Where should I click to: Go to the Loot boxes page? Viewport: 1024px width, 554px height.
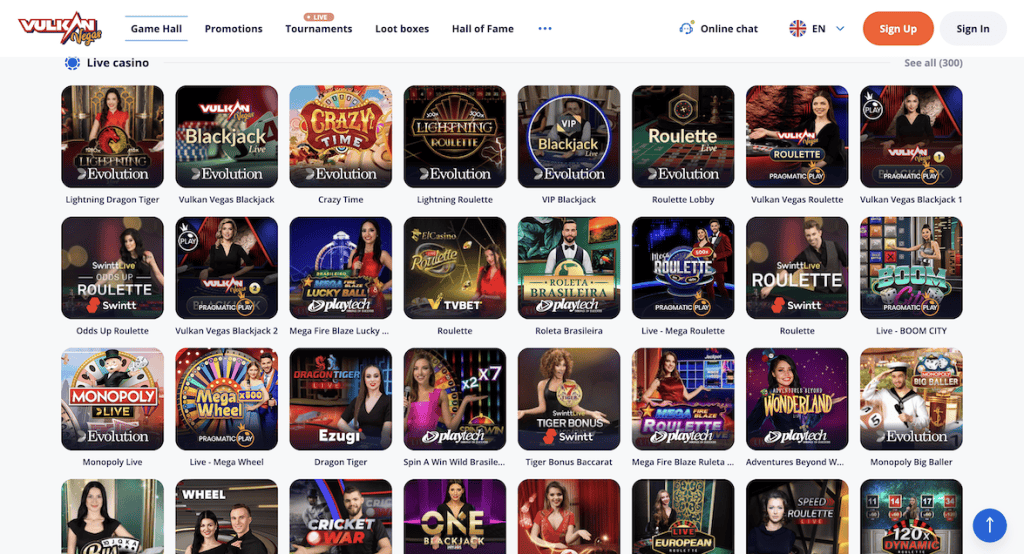coord(402,29)
